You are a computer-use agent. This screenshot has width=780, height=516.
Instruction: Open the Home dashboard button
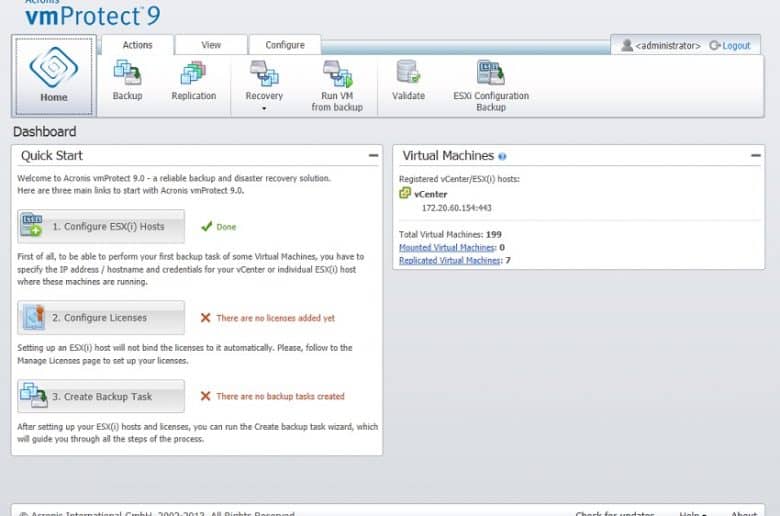(54, 76)
